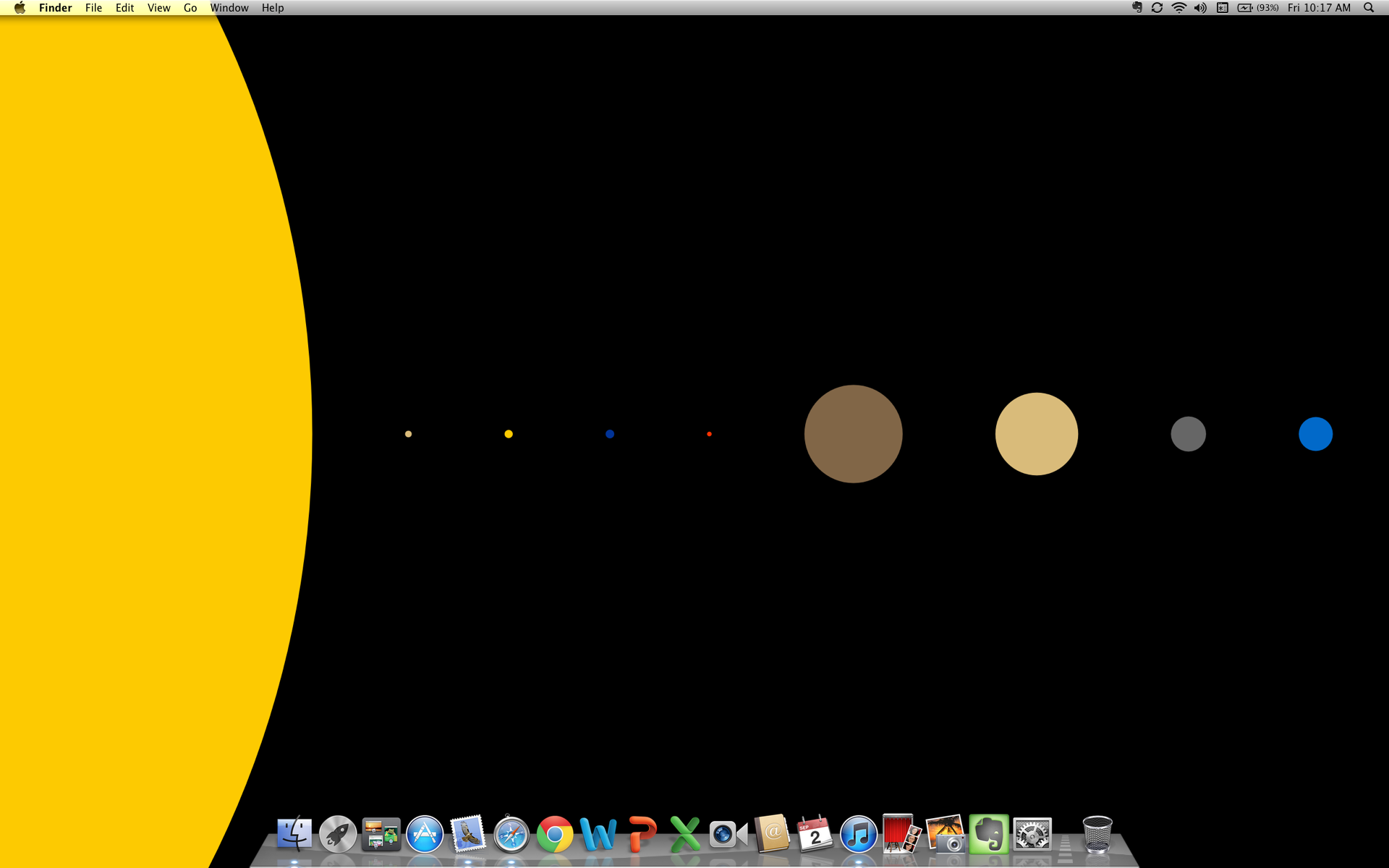Launch iTunes from the Dock
1389x868 pixels.
pos(859,834)
